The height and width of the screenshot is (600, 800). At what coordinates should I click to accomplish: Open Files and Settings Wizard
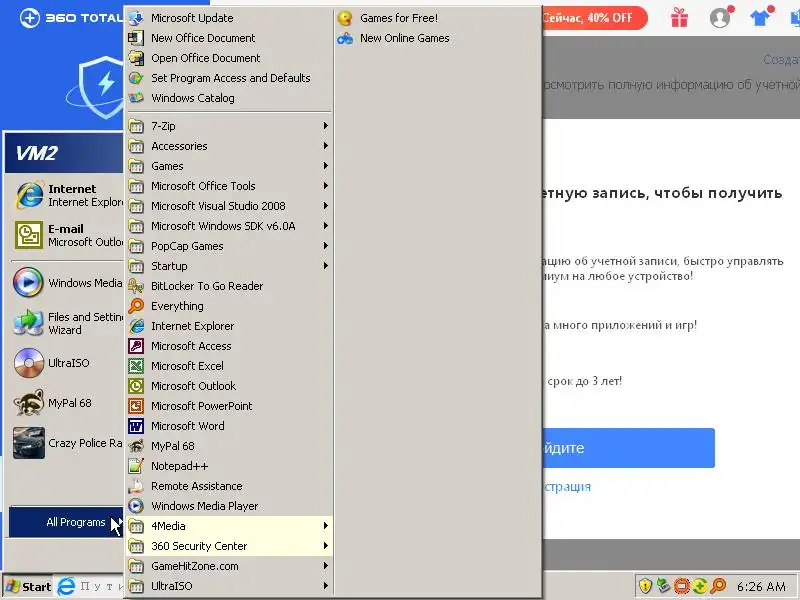click(65, 323)
